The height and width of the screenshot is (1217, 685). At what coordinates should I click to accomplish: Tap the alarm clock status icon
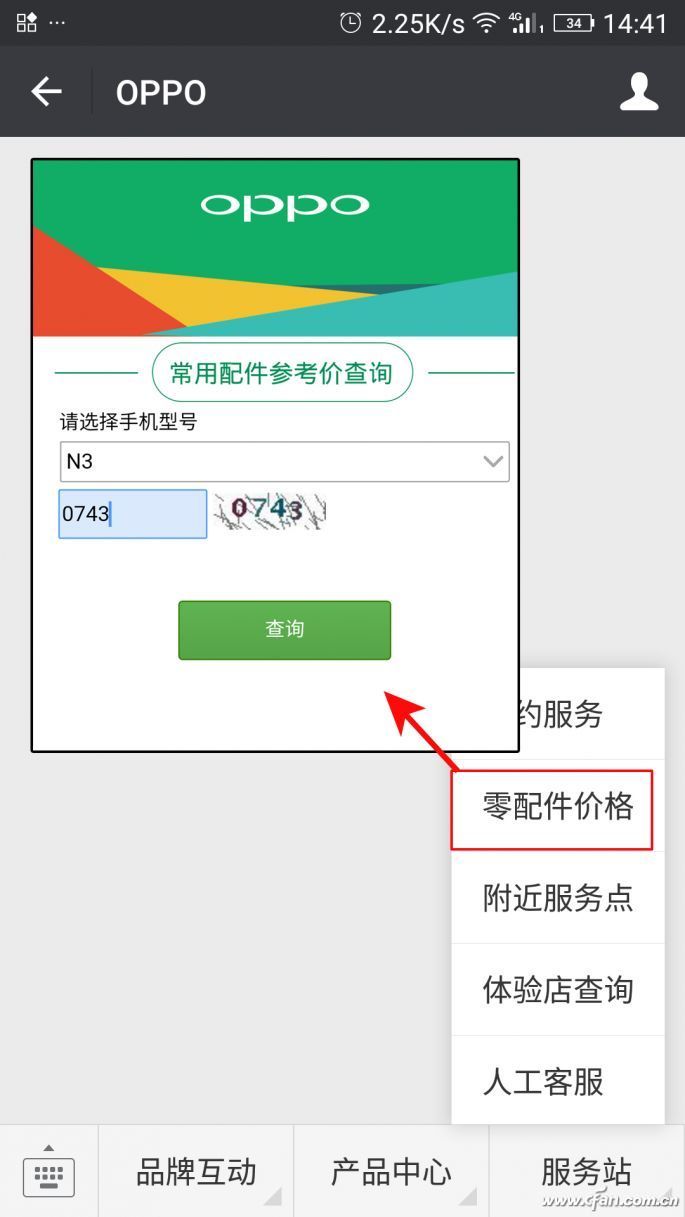[350, 22]
